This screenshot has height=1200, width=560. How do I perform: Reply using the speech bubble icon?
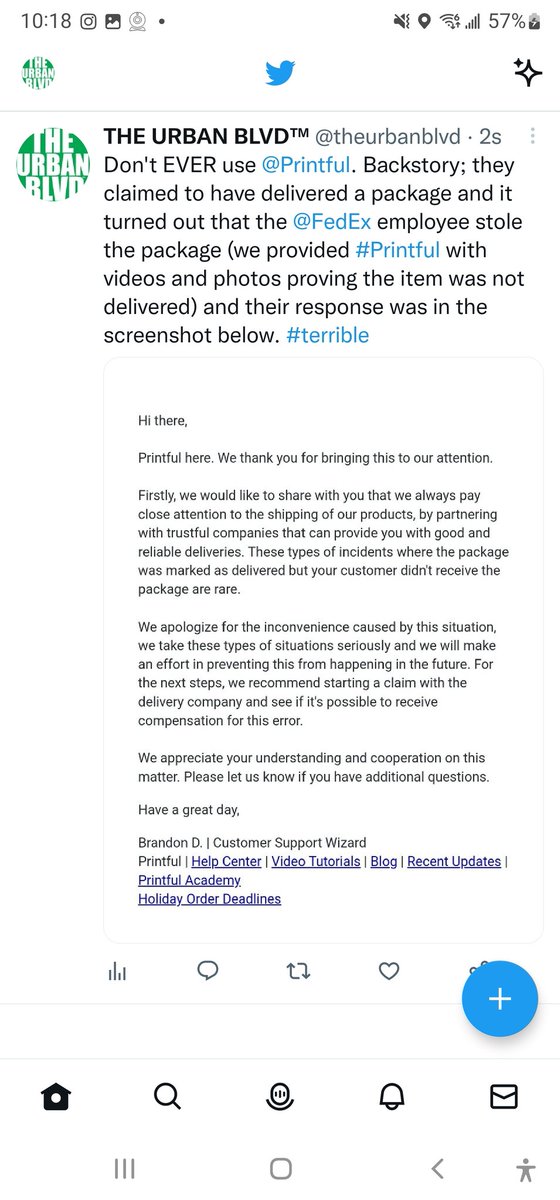[208, 970]
